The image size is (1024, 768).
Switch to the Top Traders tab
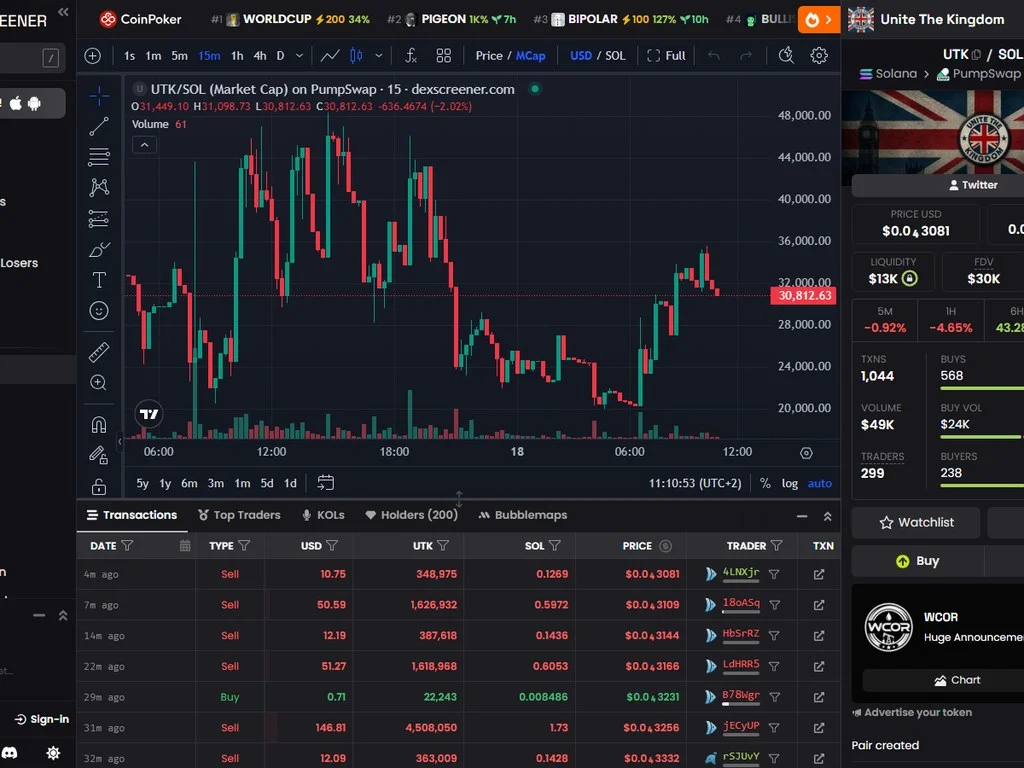239,515
